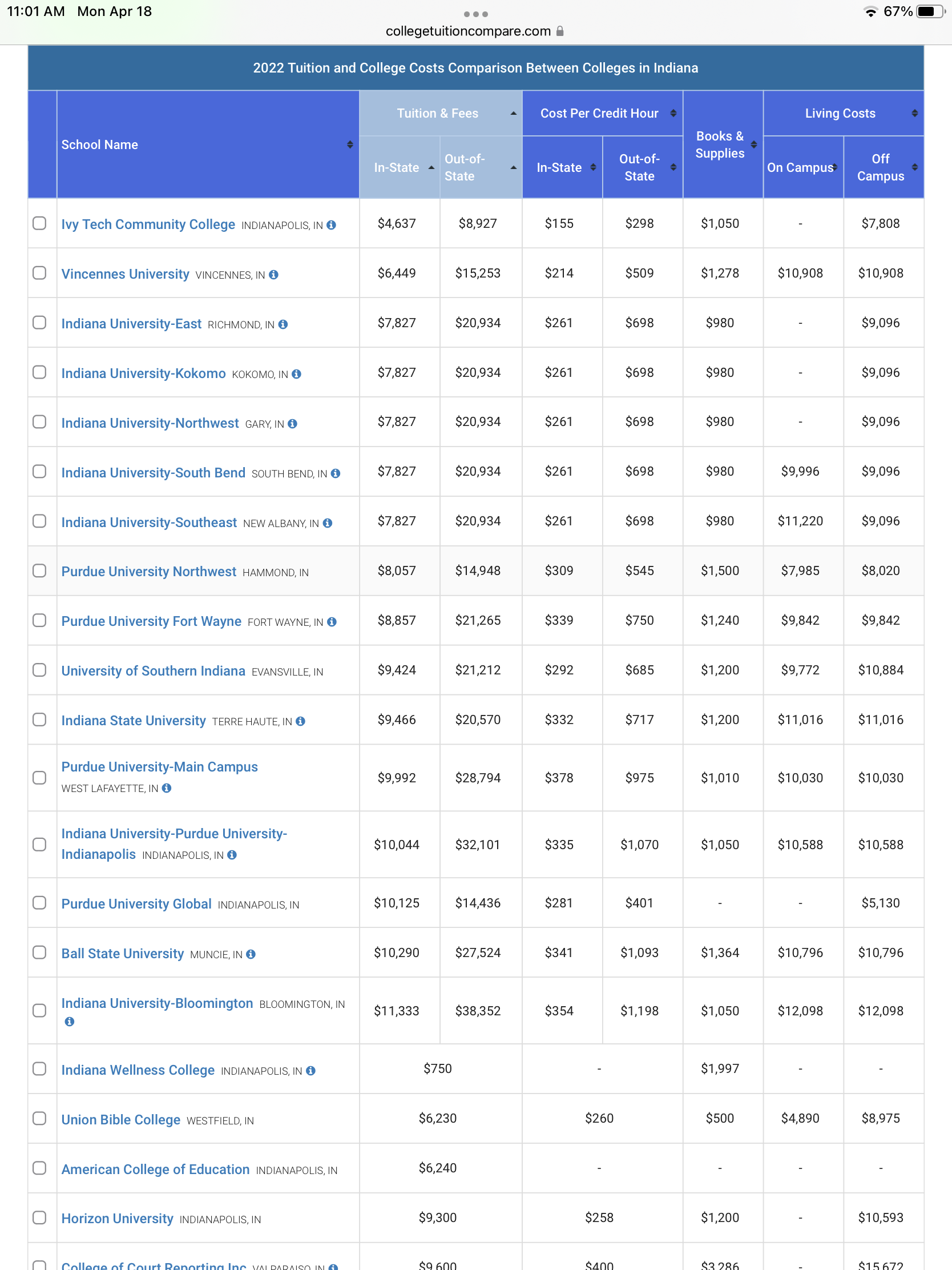Viewport: 952px width, 1270px height.
Task: Tap info icon under Purdue University-Main Campus
Action: point(167,788)
